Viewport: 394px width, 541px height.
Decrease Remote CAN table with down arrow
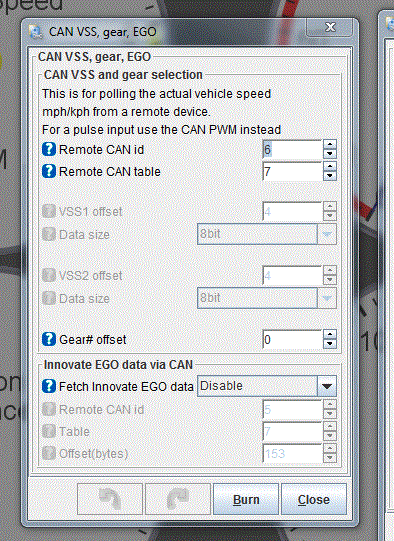[x=330, y=176]
